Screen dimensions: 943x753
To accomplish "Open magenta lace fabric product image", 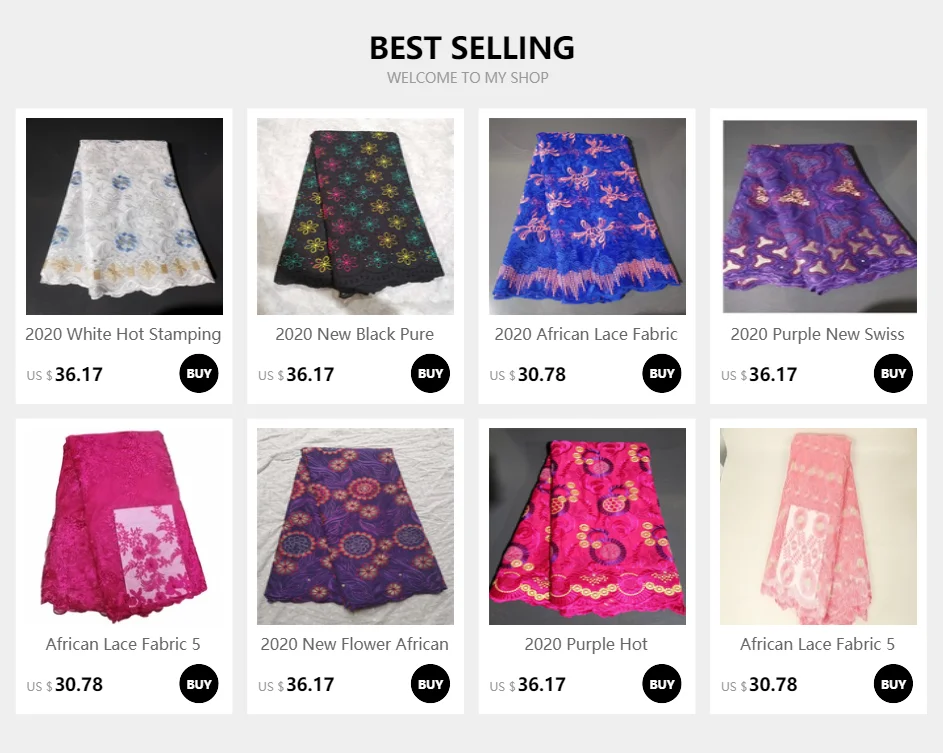I will pos(124,526).
